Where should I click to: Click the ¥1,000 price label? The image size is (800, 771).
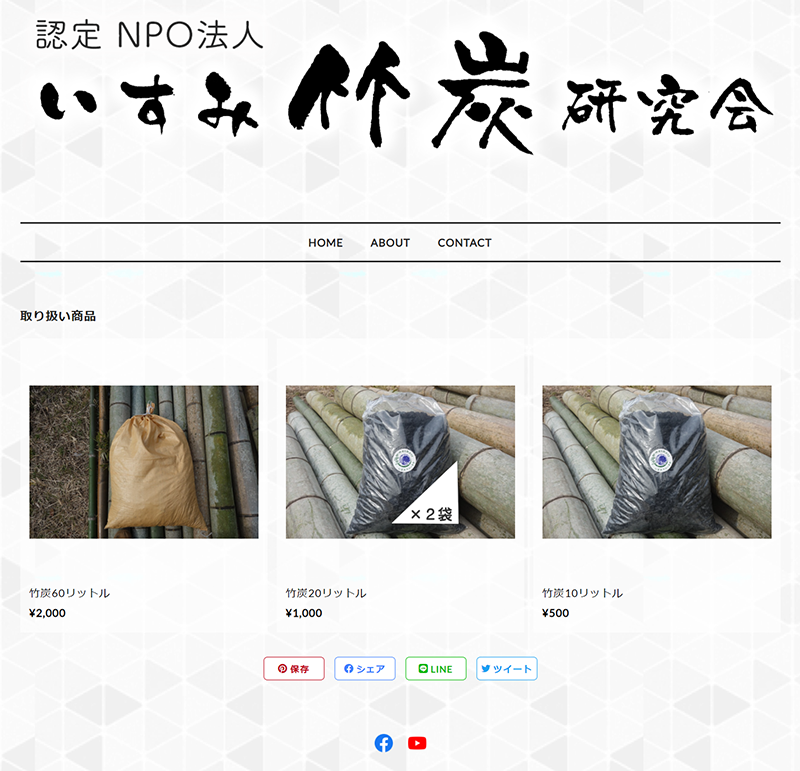click(x=304, y=613)
